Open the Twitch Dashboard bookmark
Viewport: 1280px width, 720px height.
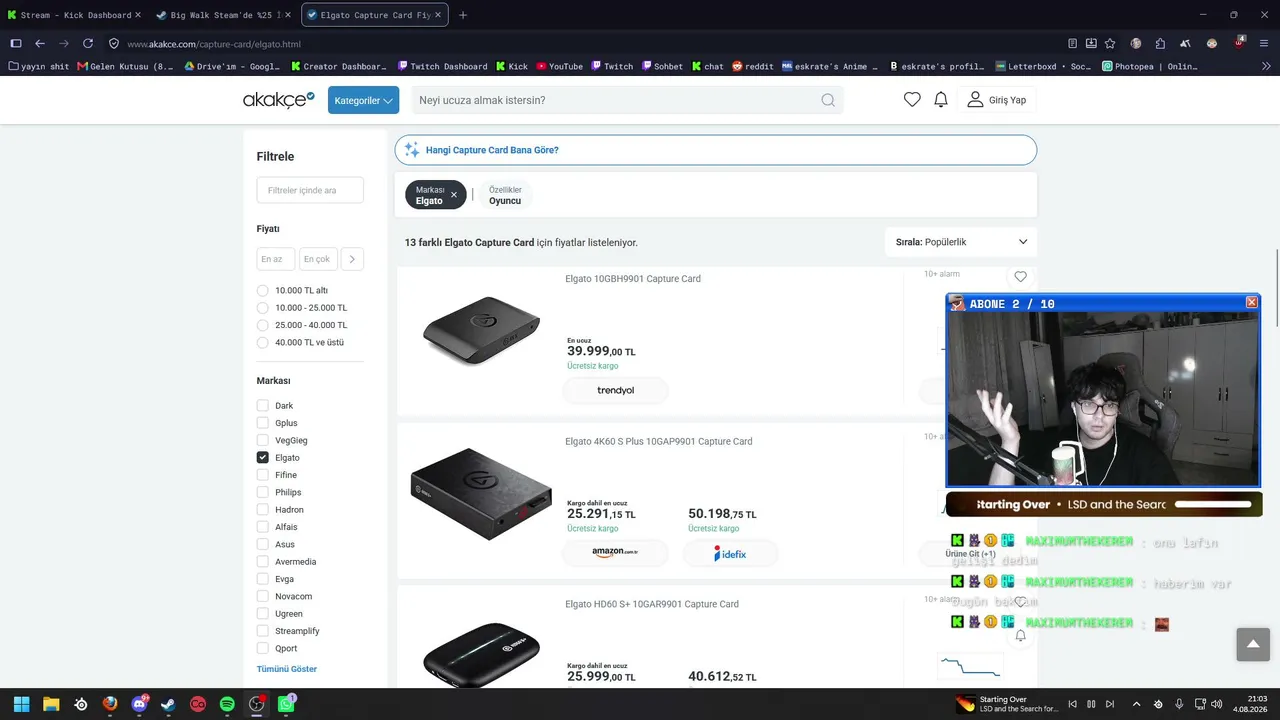[442, 66]
